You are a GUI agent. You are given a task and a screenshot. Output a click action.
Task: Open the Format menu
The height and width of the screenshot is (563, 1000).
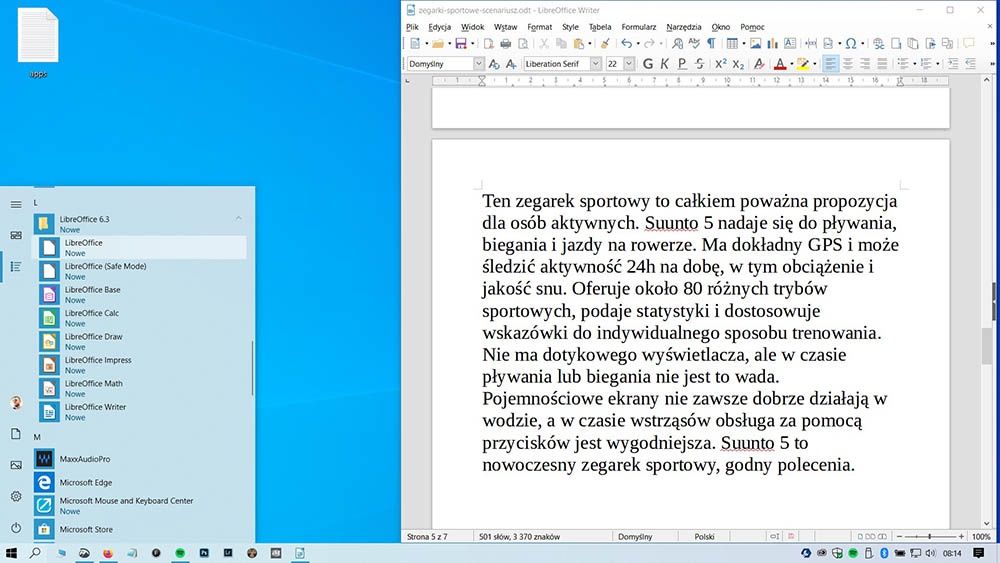540,27
